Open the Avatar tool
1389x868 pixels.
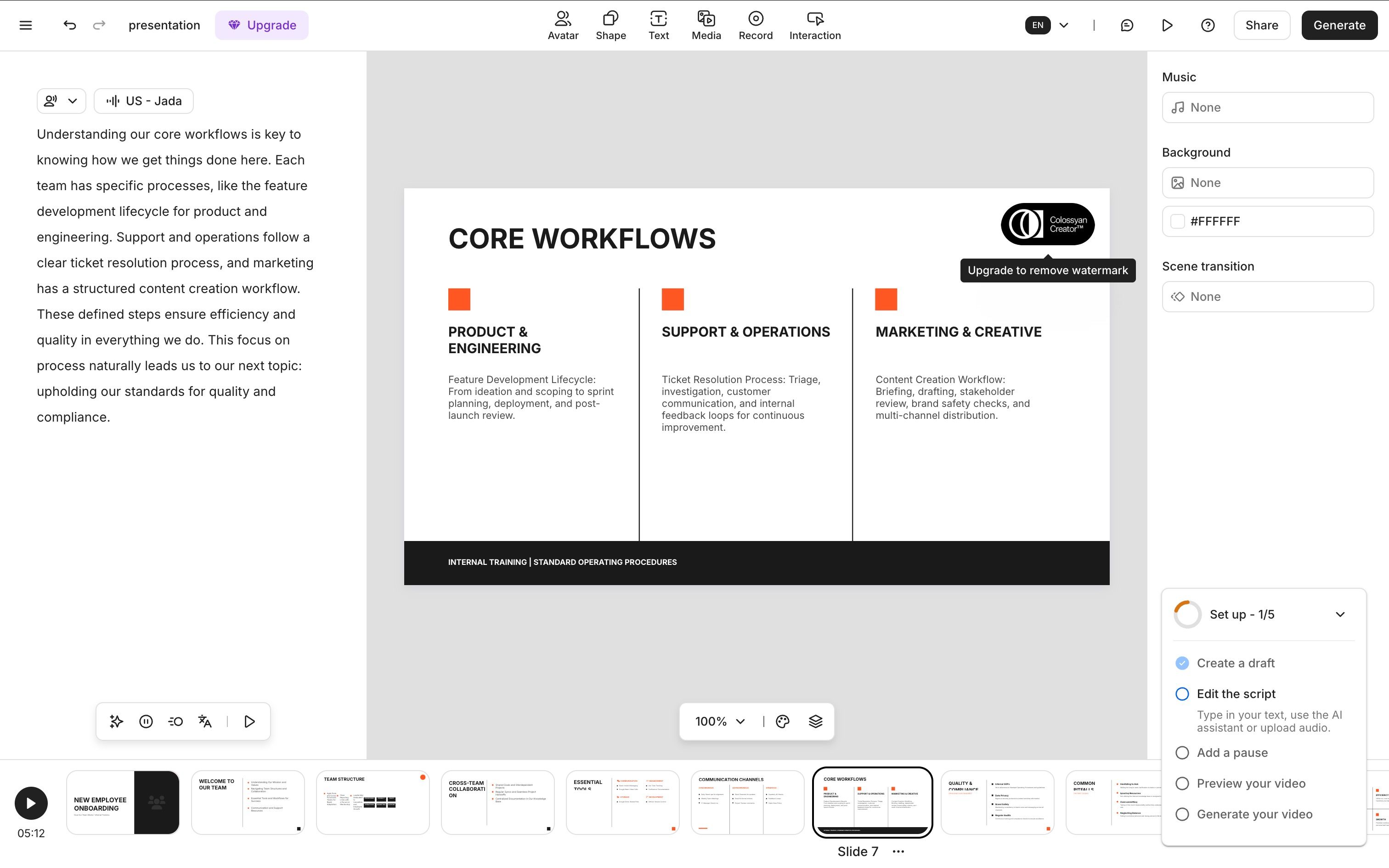pos(563,25)
